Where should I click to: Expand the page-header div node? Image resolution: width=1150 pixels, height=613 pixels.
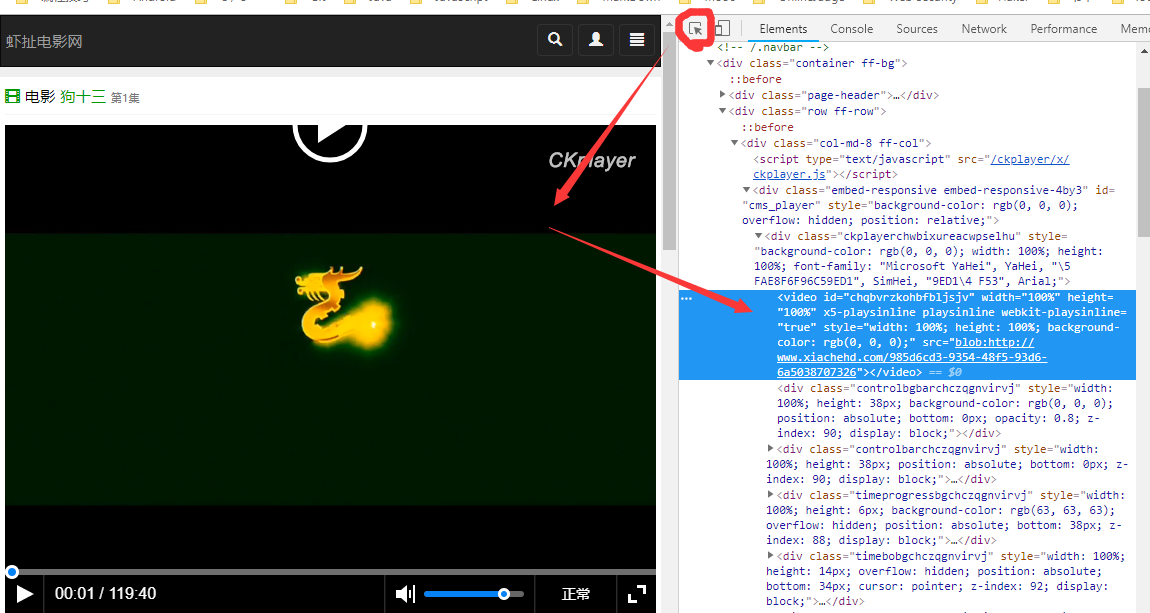(x=722, y=95)
